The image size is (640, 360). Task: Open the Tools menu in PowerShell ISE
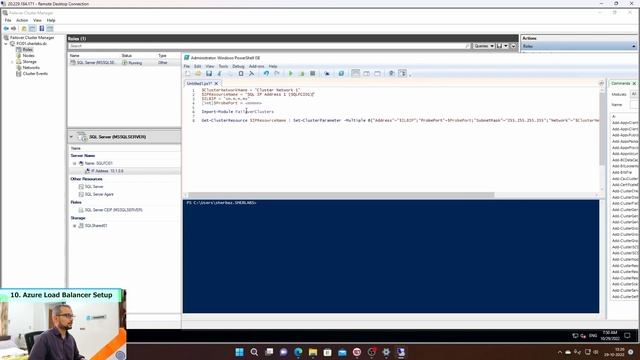(x=223, y=66)
